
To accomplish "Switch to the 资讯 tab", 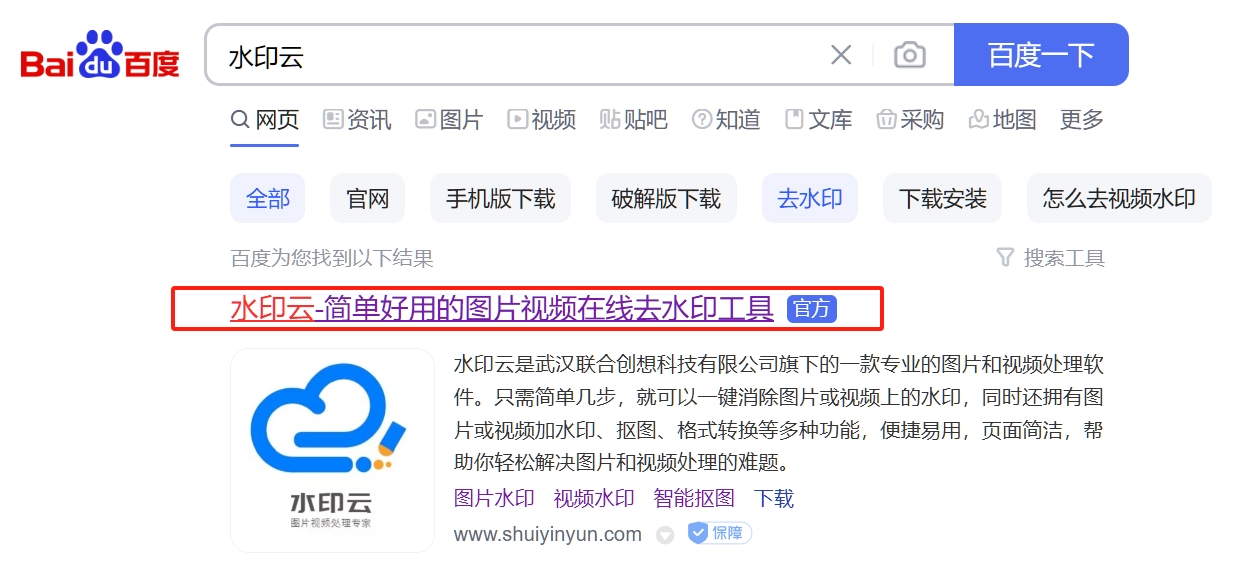I will [x=357, y=120].
